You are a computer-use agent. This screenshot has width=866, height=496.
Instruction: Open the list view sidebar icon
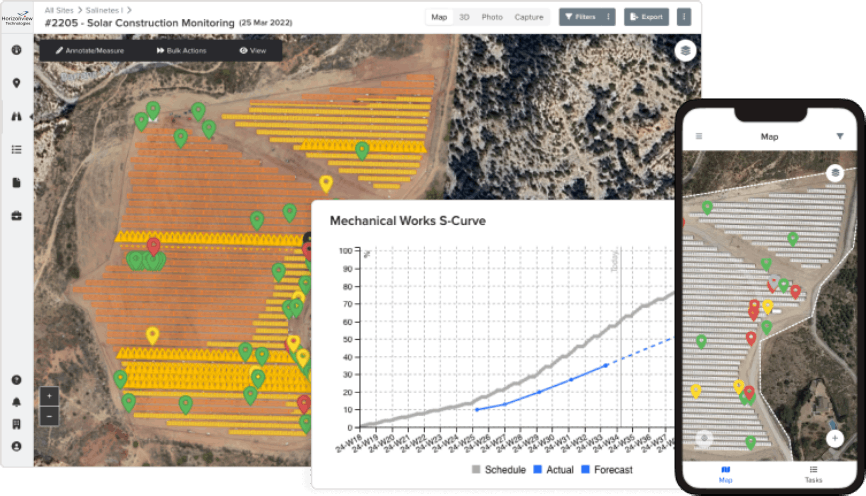(16, 150)
